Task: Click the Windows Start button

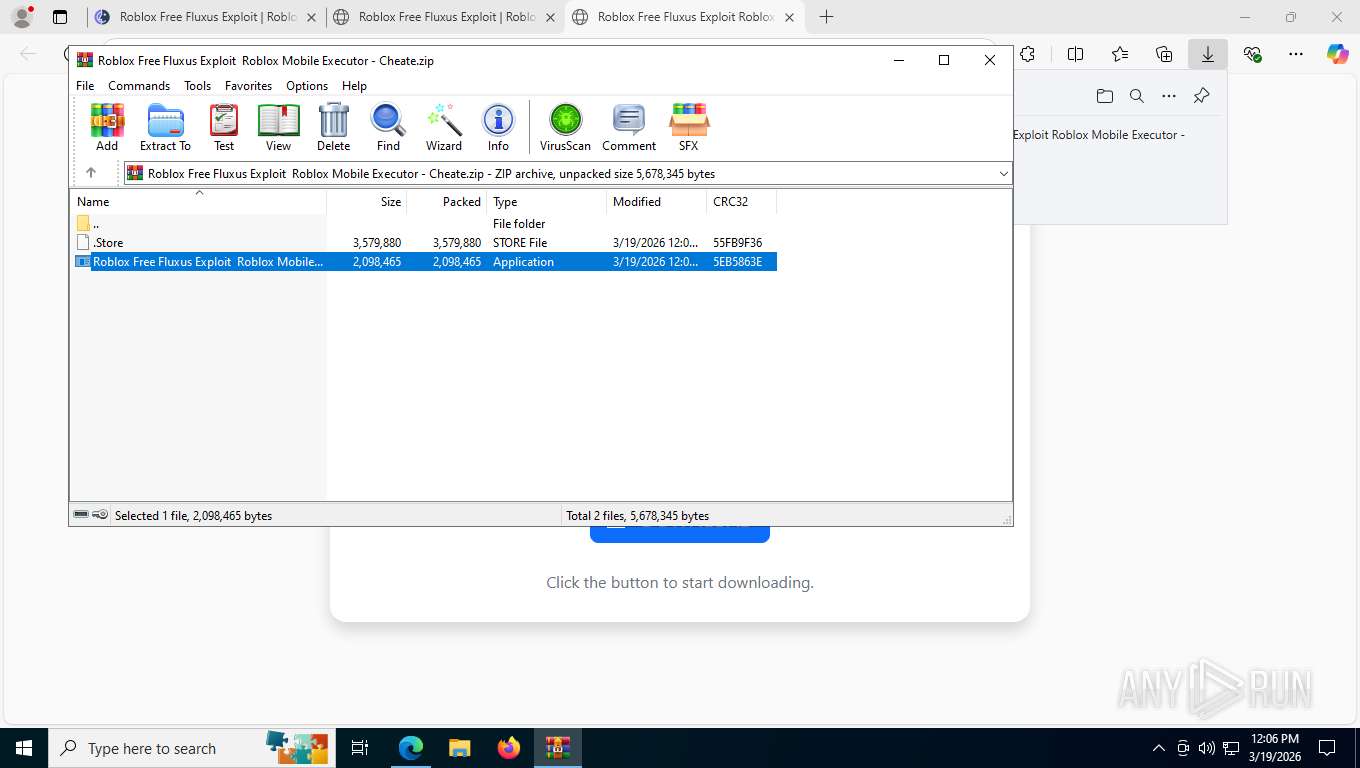Action: [x=24, y=748]
